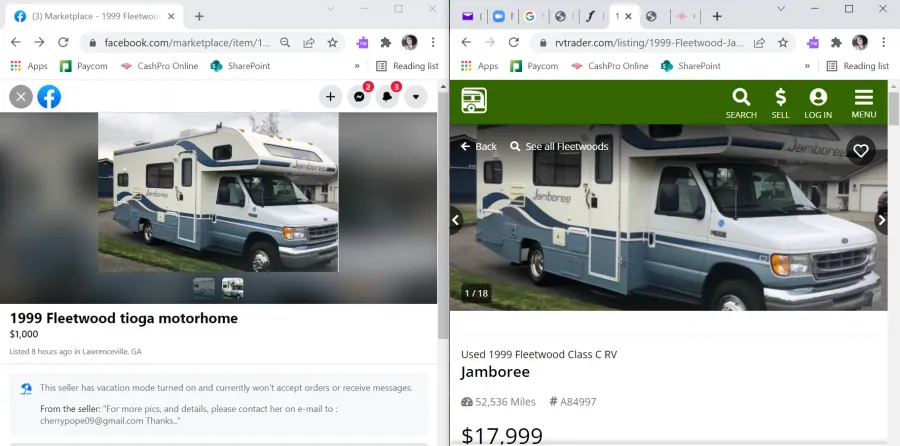The image size is (900, 446).
Task: Open Chrome three-dot menu in Facebook window
Action: click(433, 42)
